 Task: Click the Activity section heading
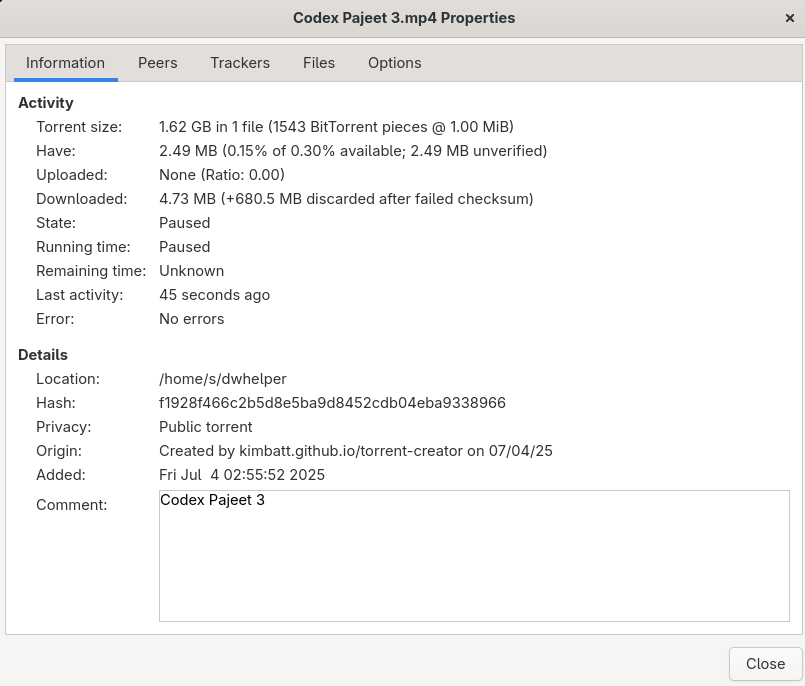point(46,103)
